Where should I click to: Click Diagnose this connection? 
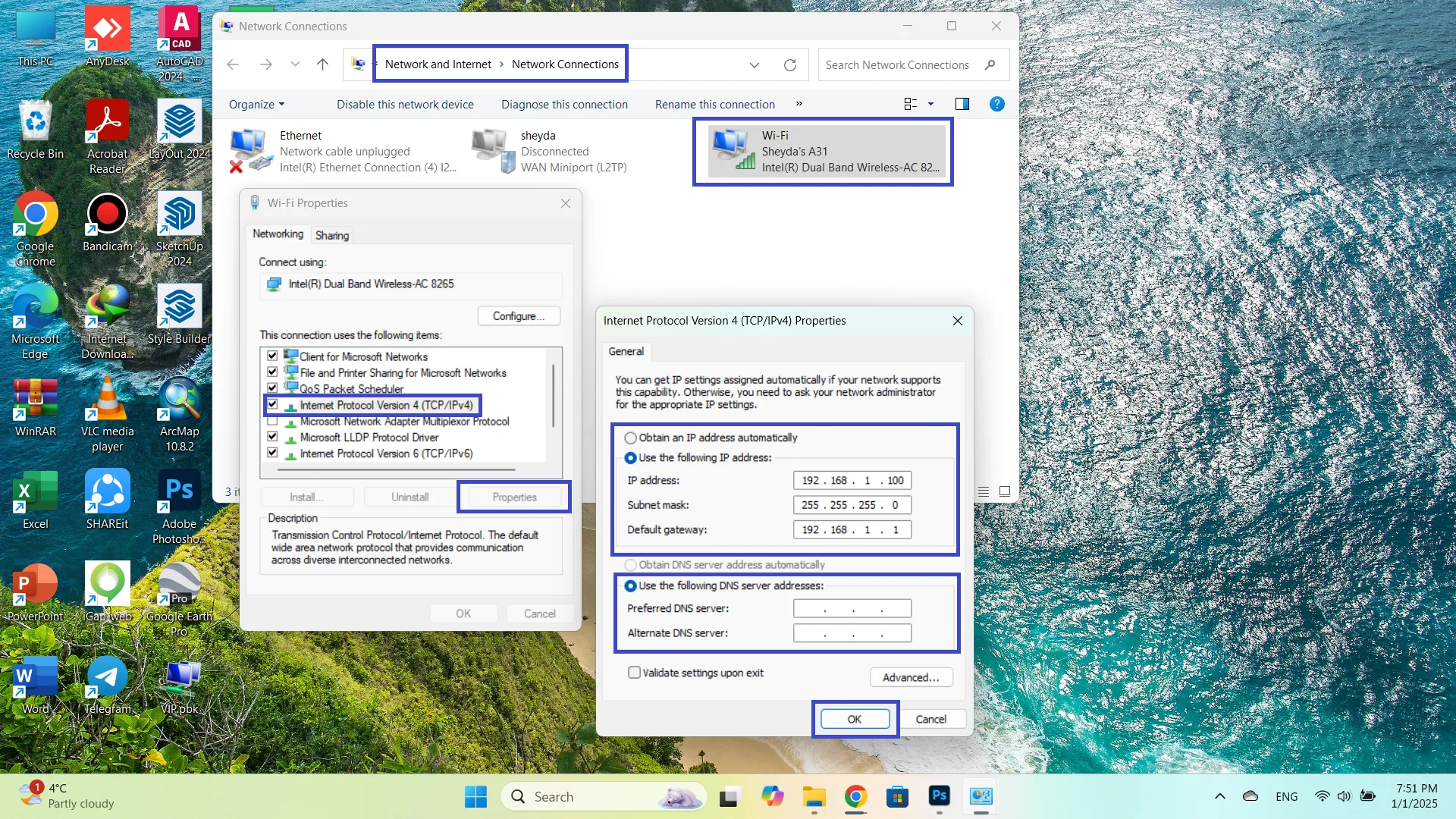click(x=564, y=105)
